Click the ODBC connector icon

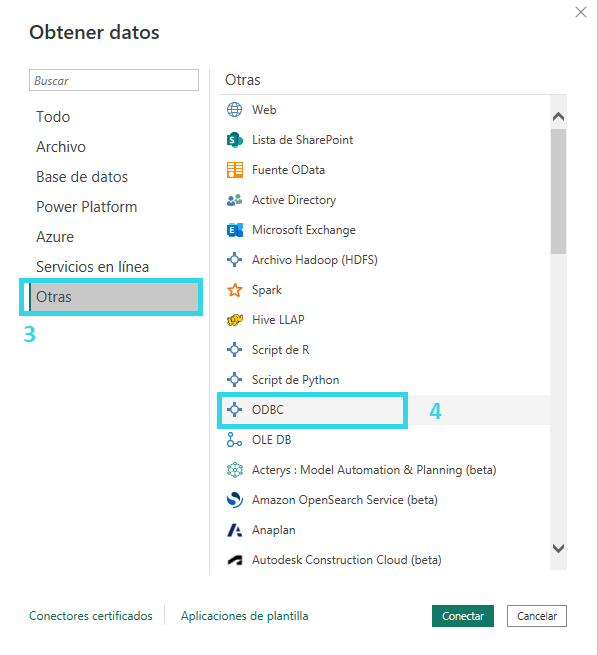pyautogui.click(x=234, y=410)
